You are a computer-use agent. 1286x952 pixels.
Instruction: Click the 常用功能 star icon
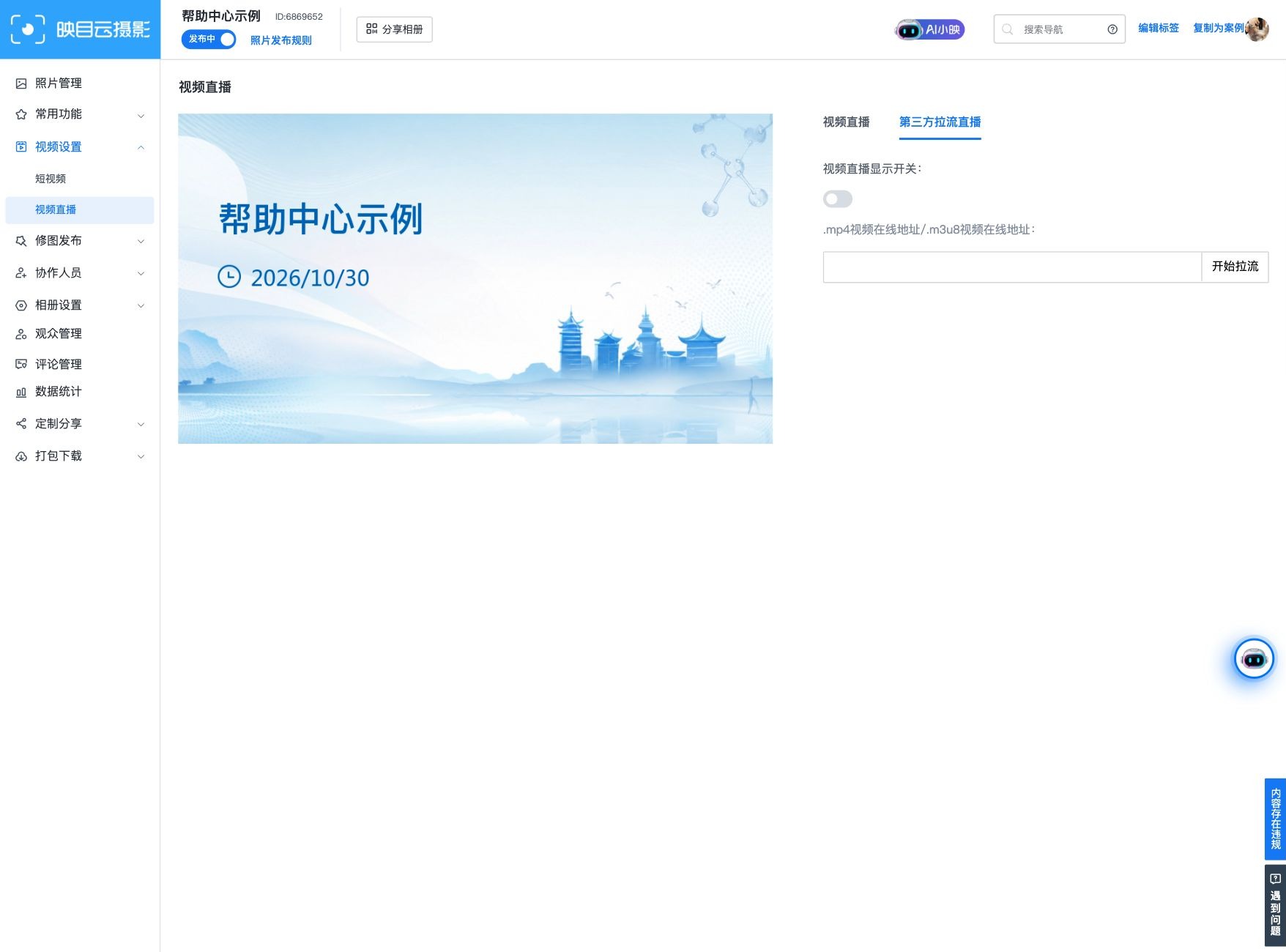coord(21,114)
